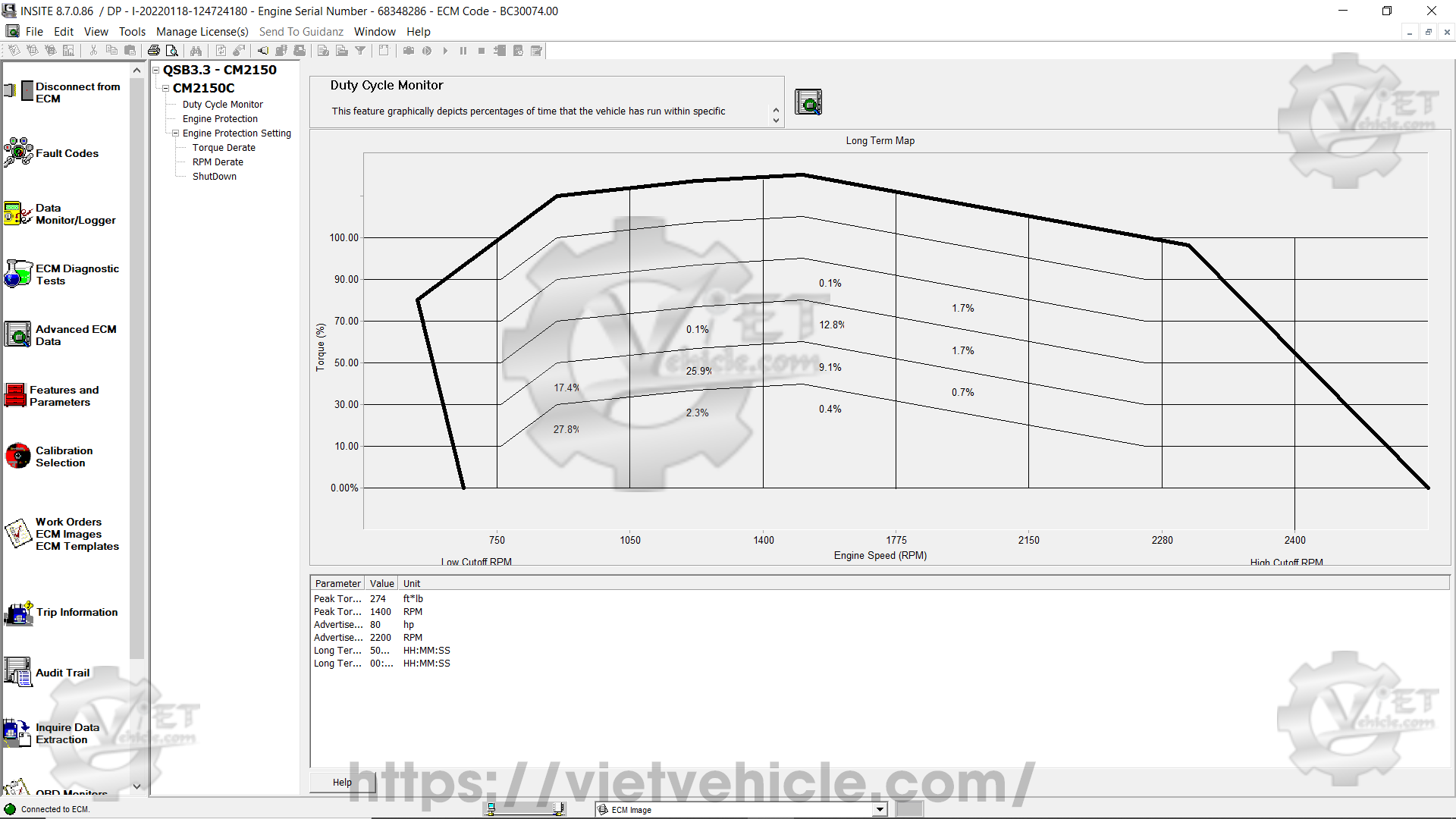Collapse the CM2150C tree node
1456x819 pixels.
[x=165, y=88]
